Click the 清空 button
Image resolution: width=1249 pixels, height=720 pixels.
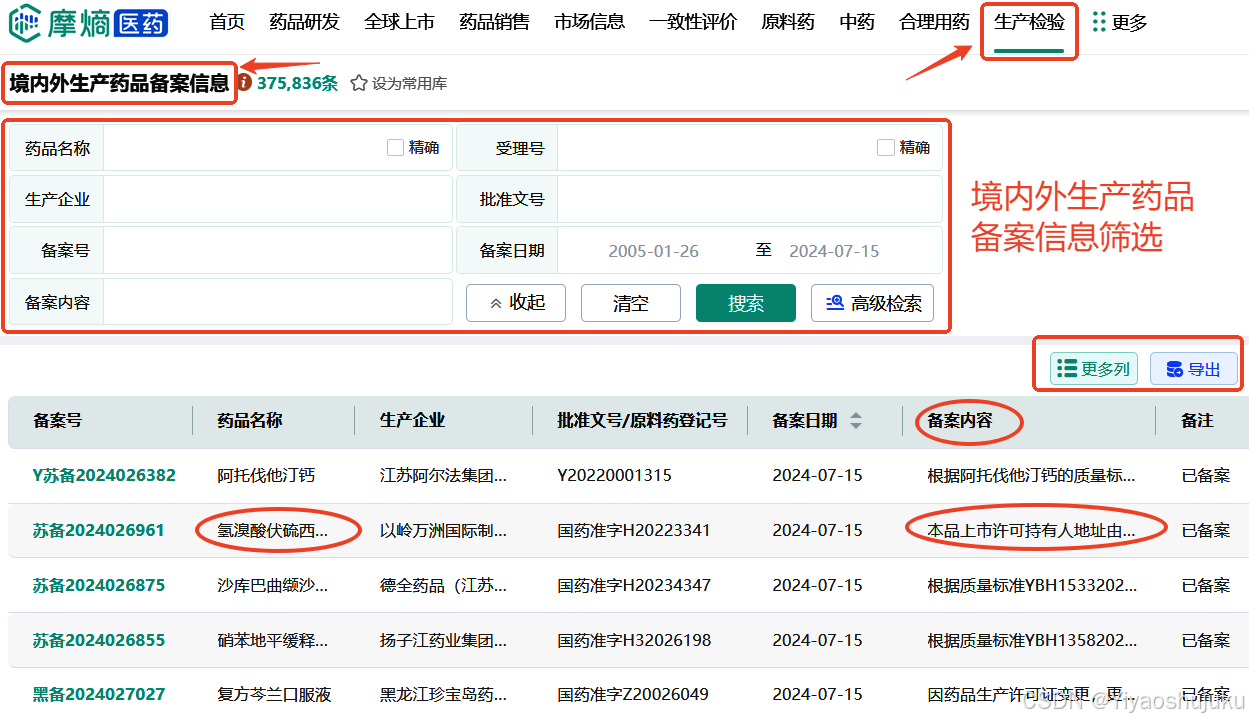[631, 303]
